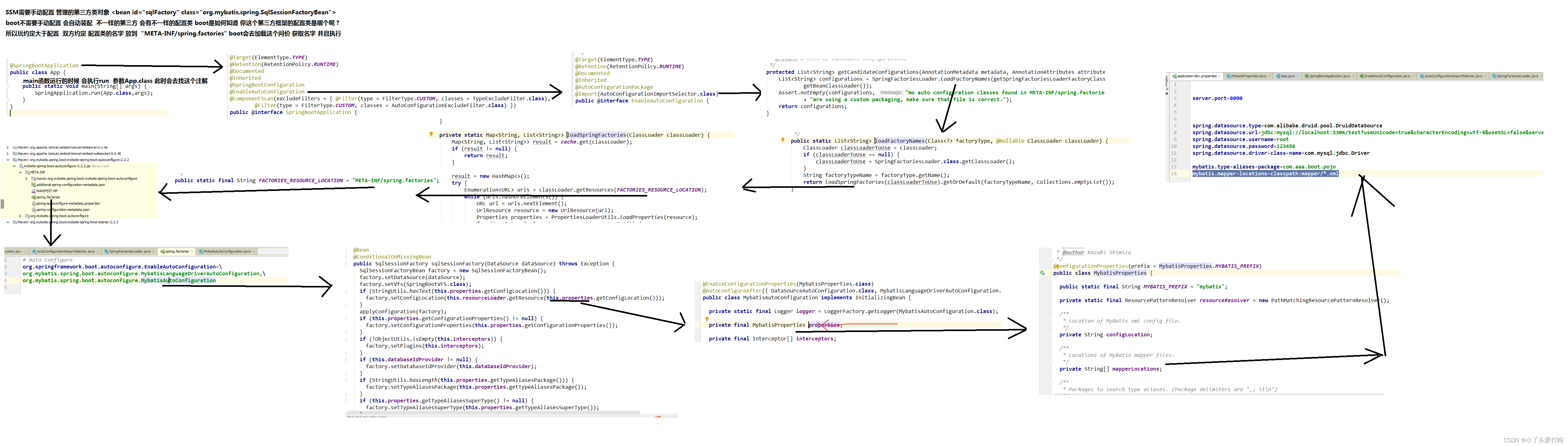Collapse mybatis-spring-boot-autoconfigure-2.2.2.jar node
This screenshot has height=446, width=1568.
[x=14, y=166]
